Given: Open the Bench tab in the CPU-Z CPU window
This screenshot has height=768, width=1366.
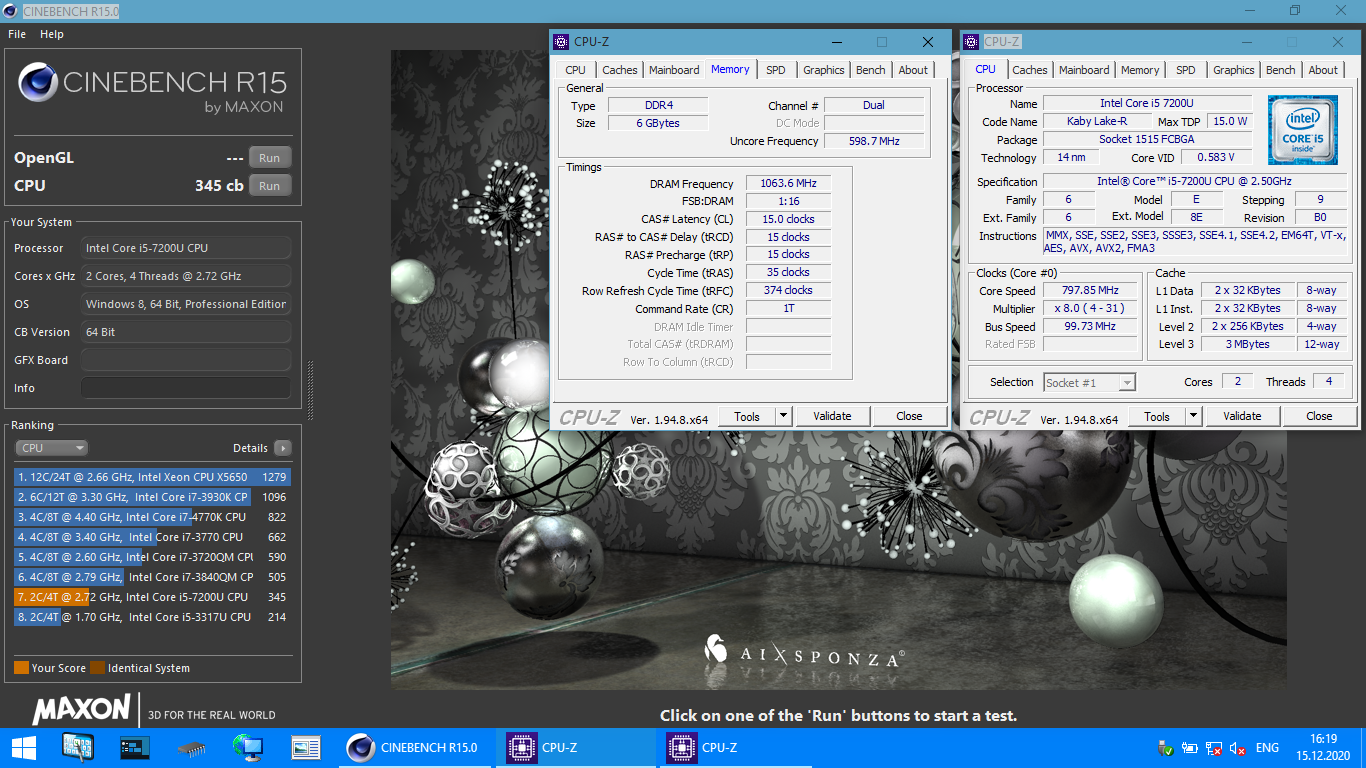Looking at the screenshot, I should (x=1281, y=70).
